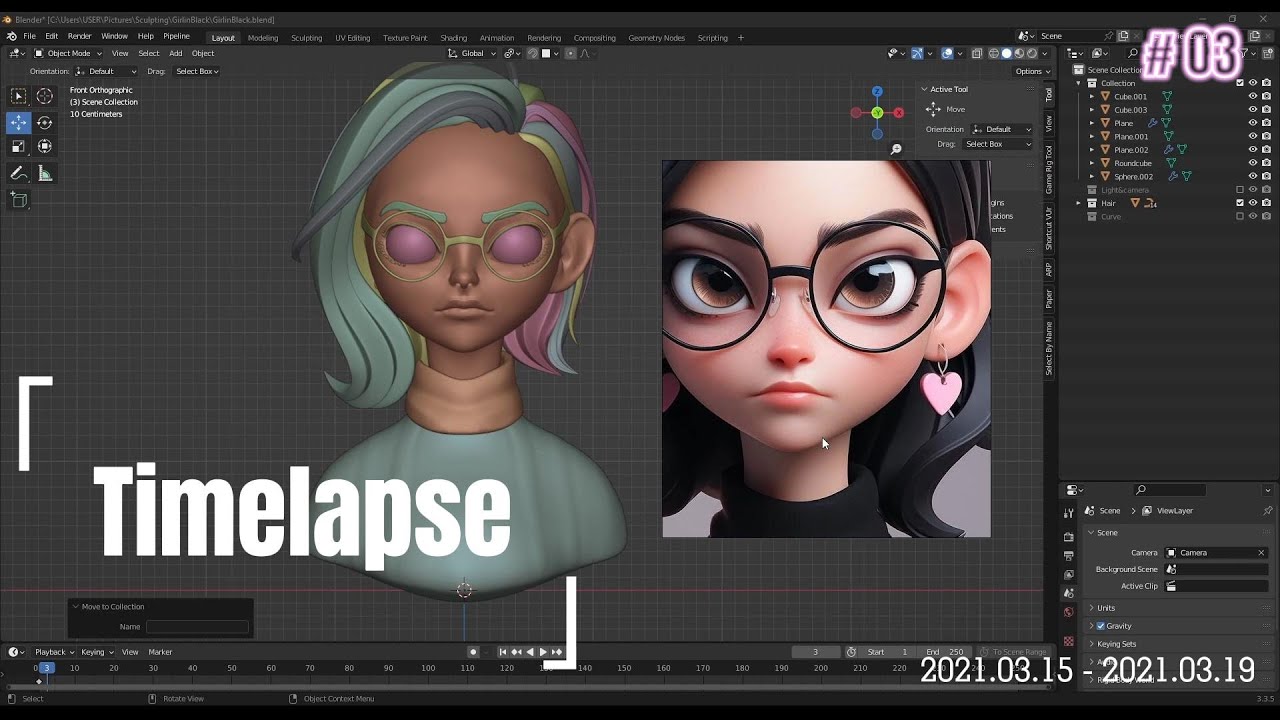Select the Measure tool
Viewport: 1280px width, 720px height.
point(45,173)
